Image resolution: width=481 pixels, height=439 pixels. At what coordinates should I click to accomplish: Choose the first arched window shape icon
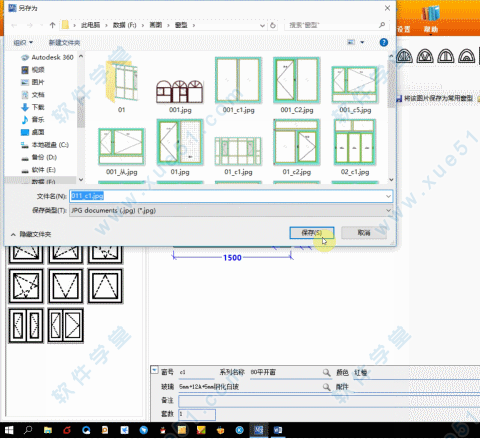point(404,56)
